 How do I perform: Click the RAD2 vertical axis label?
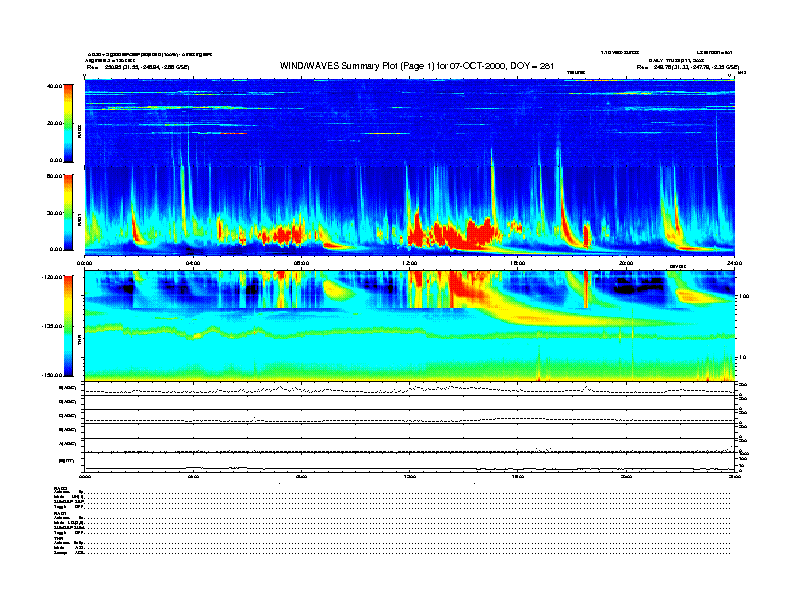tap(79, 132)
